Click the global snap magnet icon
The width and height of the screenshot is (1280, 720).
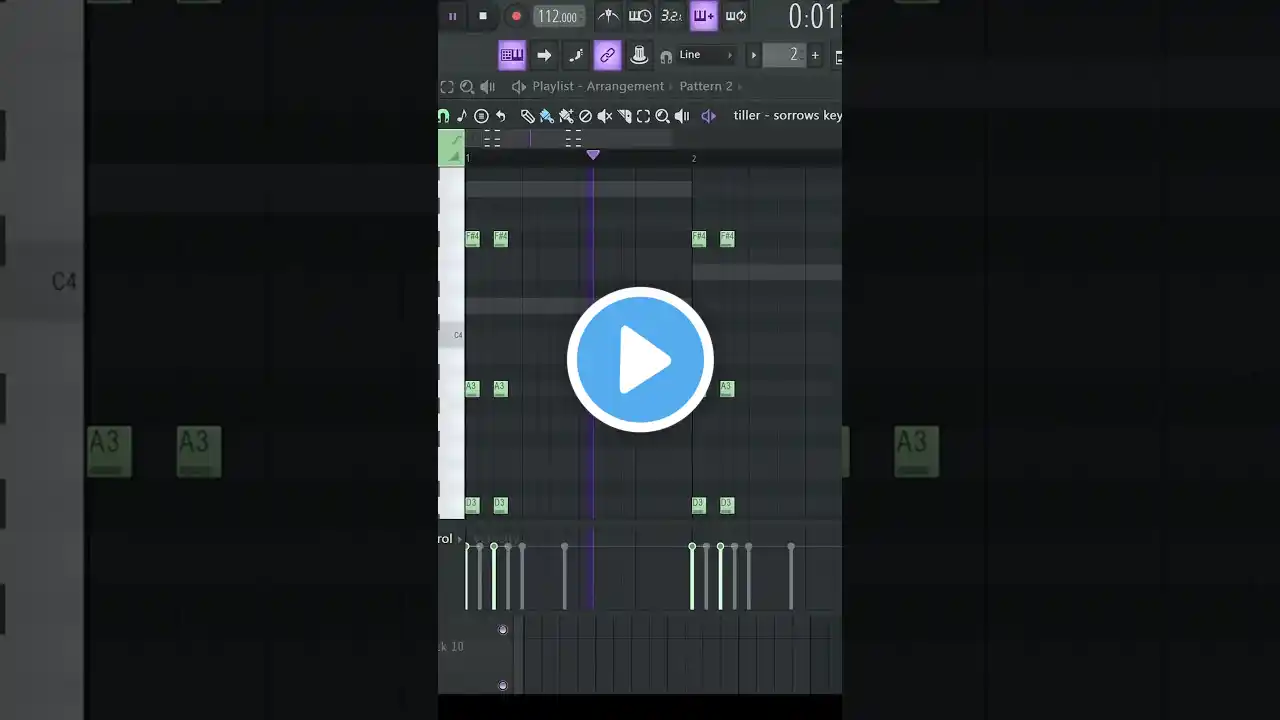point(666,56)
